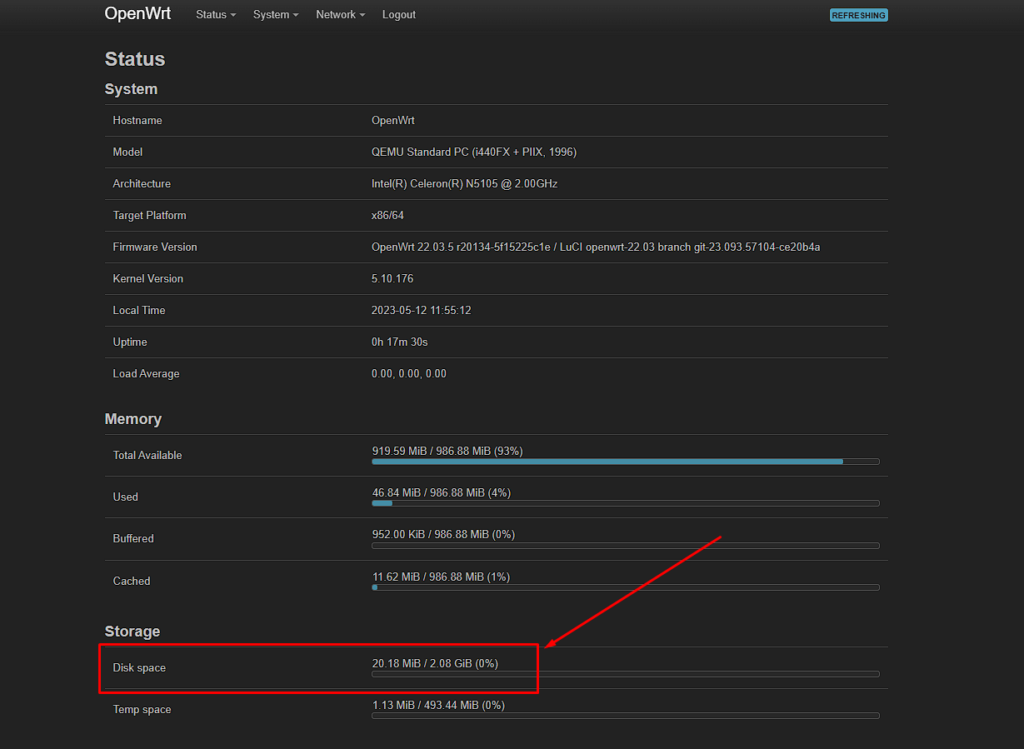Select 20.18 MiB / 2.08 GiB (0%) text
The height and width of the screenshot is (749, 1024).
point(435,663)
